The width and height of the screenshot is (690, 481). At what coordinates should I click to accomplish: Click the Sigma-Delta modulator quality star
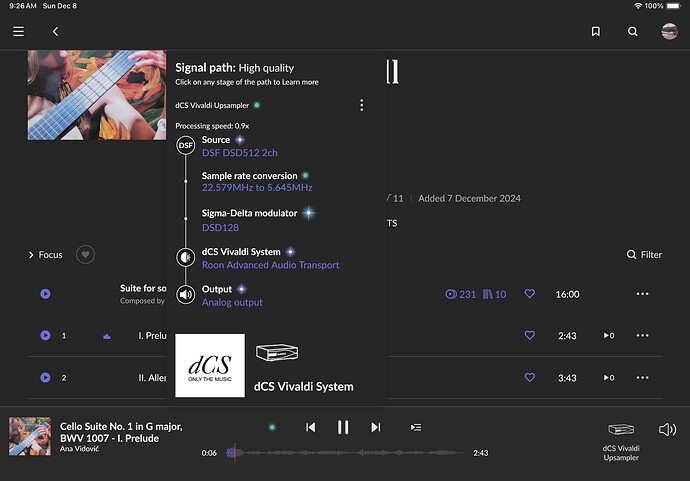[x=308, y=213]
